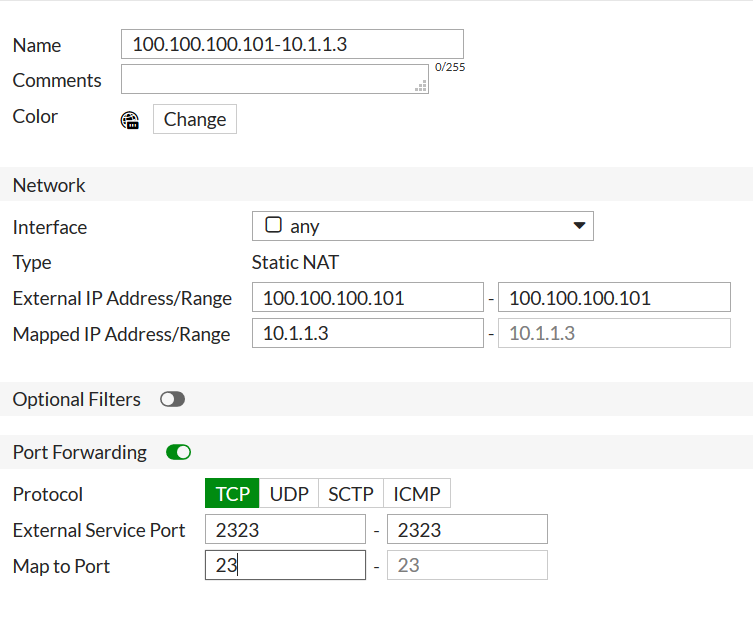Click the Comments label

57,80
